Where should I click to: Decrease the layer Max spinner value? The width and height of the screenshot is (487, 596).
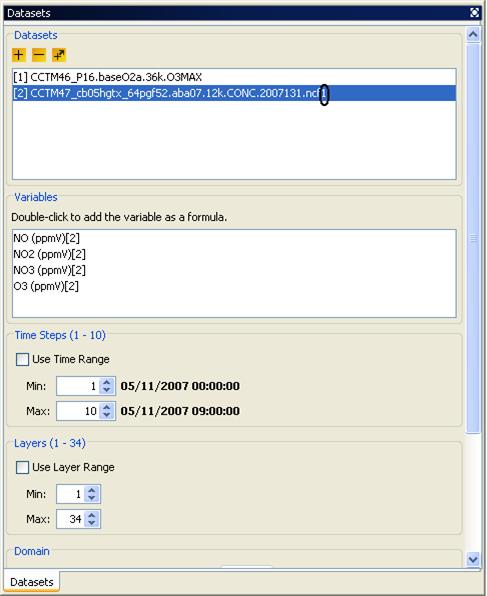click(92, 523)
